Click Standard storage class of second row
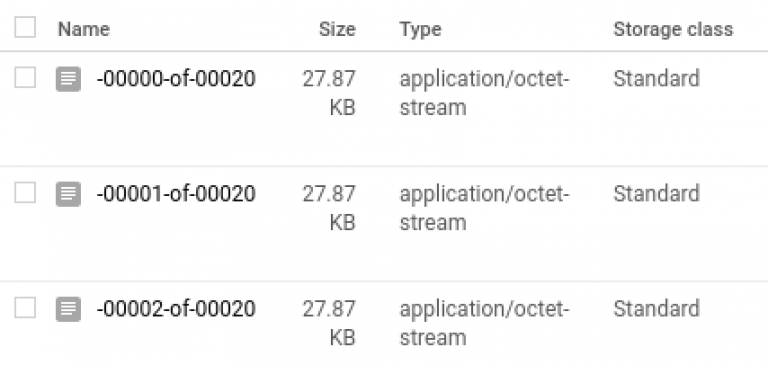Image resolution: width=768 pixels, height=365 pixels. [x=656, y=194]
